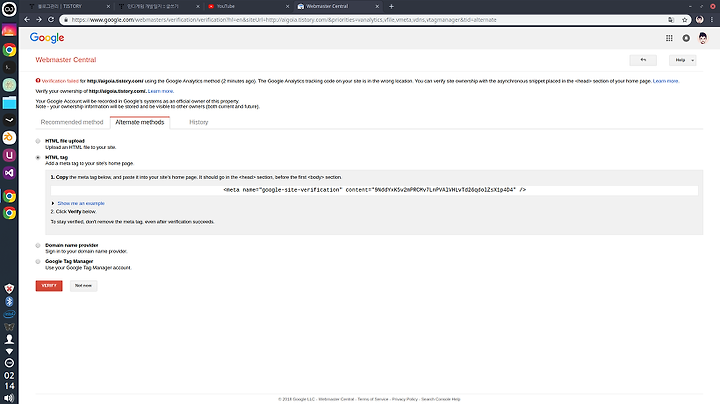Open the volume speaker tray icon
The image size is (720, 404).
[9, 398]
